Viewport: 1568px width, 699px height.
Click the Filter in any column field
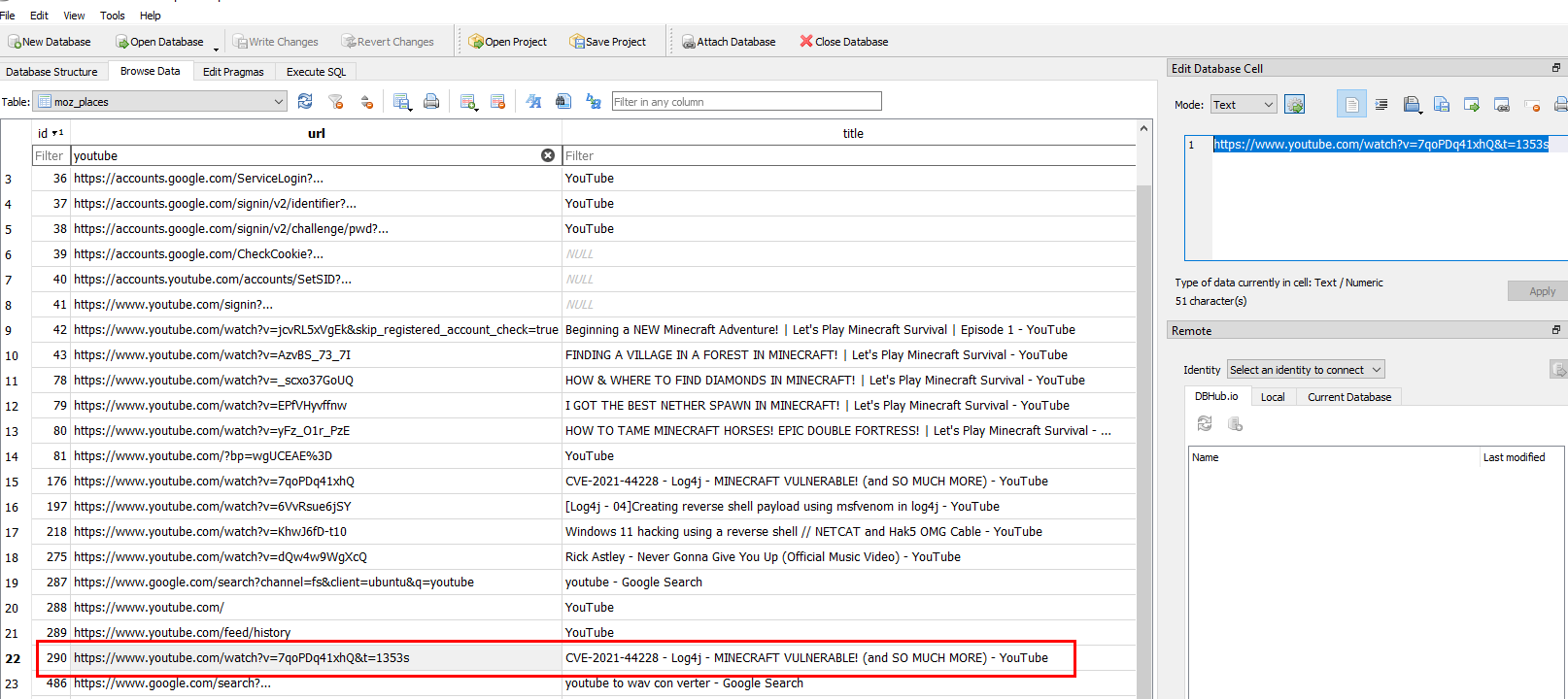point(746,101)
